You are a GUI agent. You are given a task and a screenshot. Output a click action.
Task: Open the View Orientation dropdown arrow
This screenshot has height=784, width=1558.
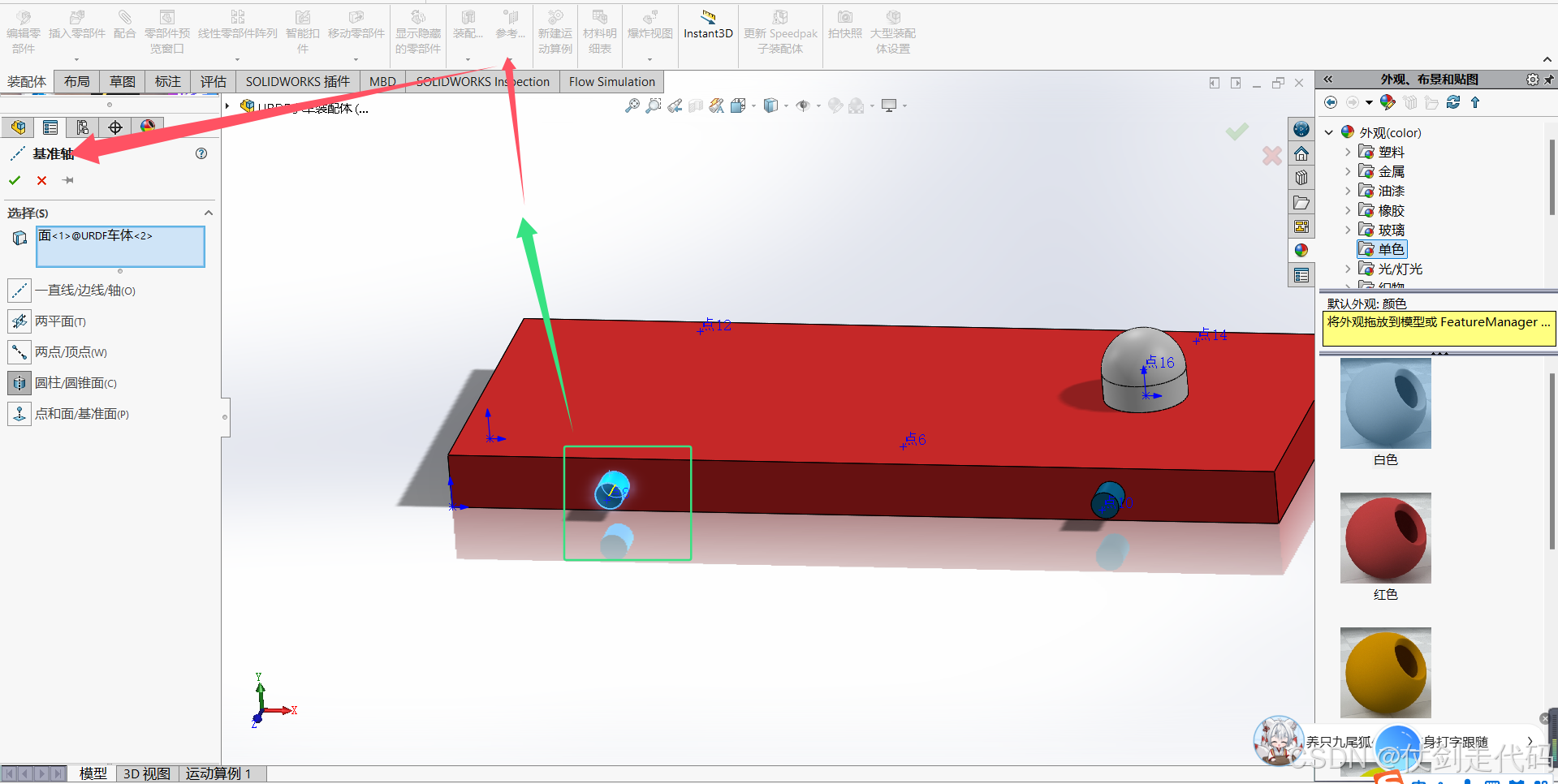pos(754,106)
